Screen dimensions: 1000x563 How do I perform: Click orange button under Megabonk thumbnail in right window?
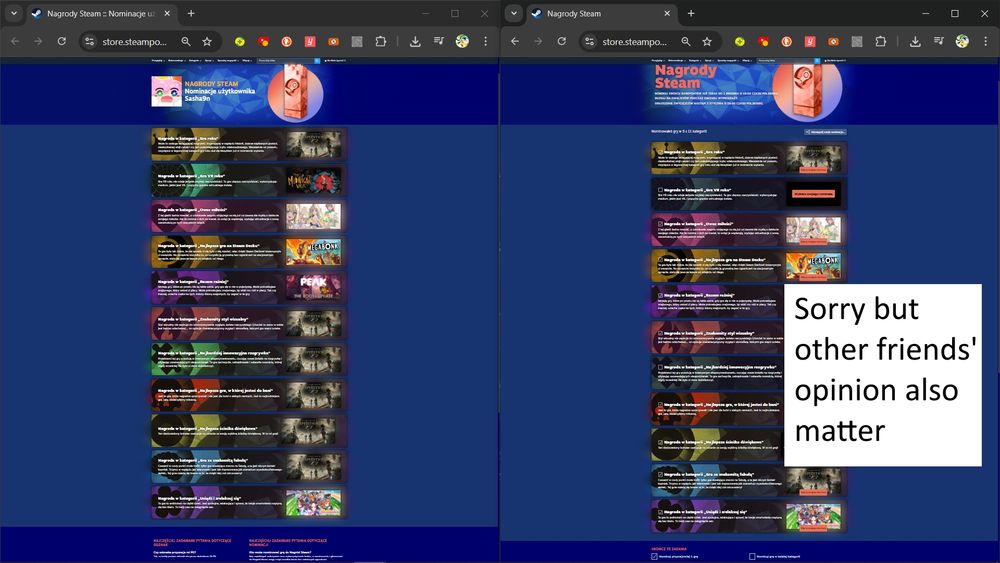[813, 277]
